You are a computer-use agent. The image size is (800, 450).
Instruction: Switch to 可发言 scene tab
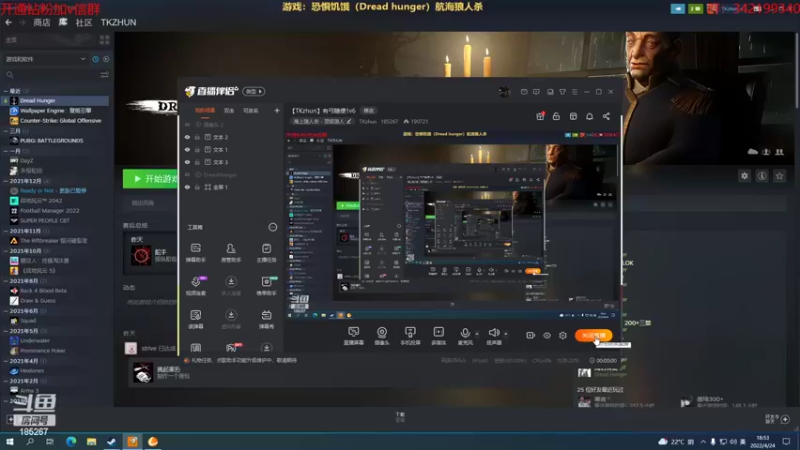coord(251,111)
